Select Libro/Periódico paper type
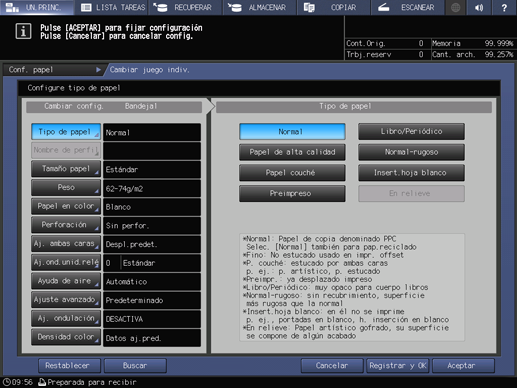 point(411,131)
